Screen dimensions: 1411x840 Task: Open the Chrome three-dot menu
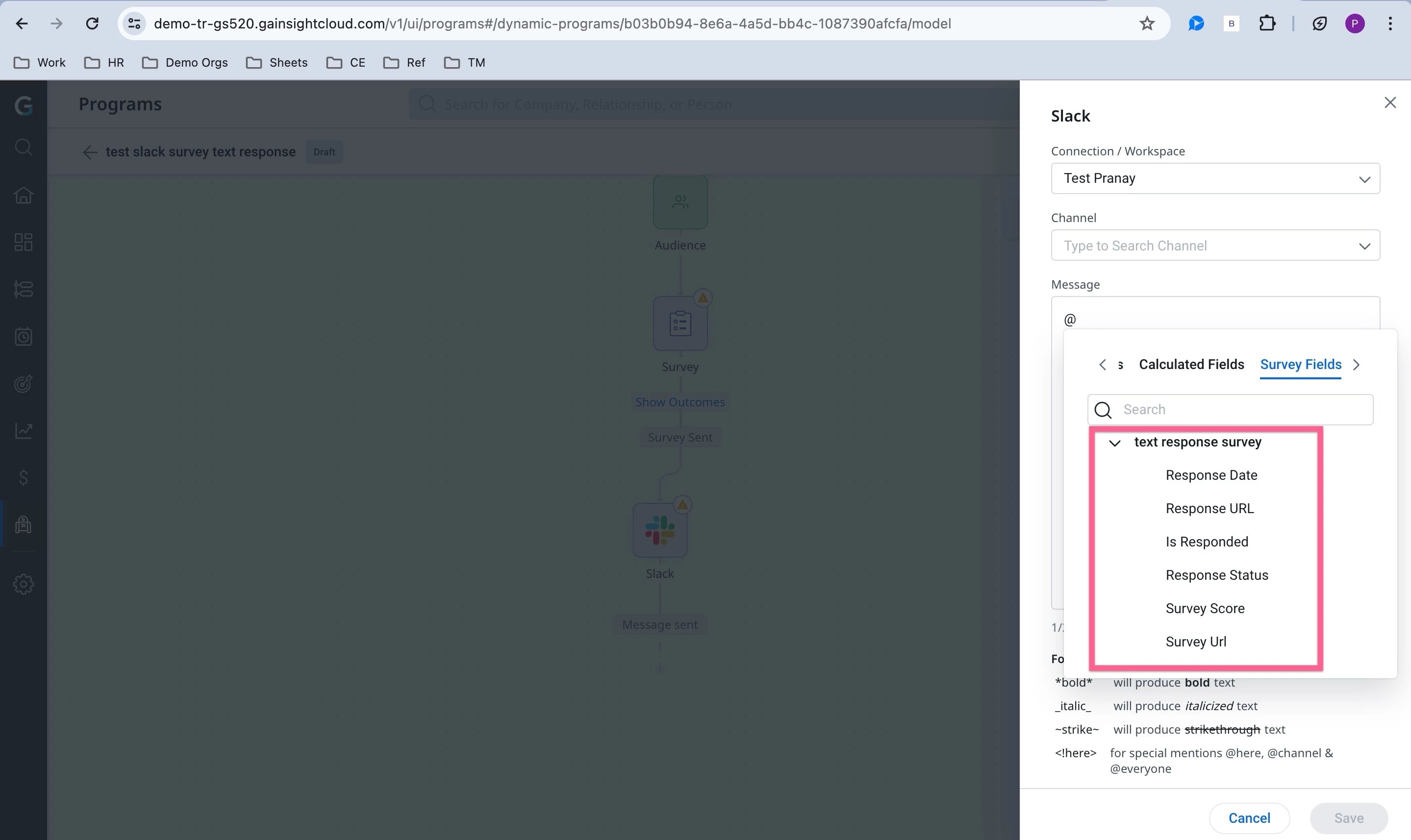point(1390,23)
